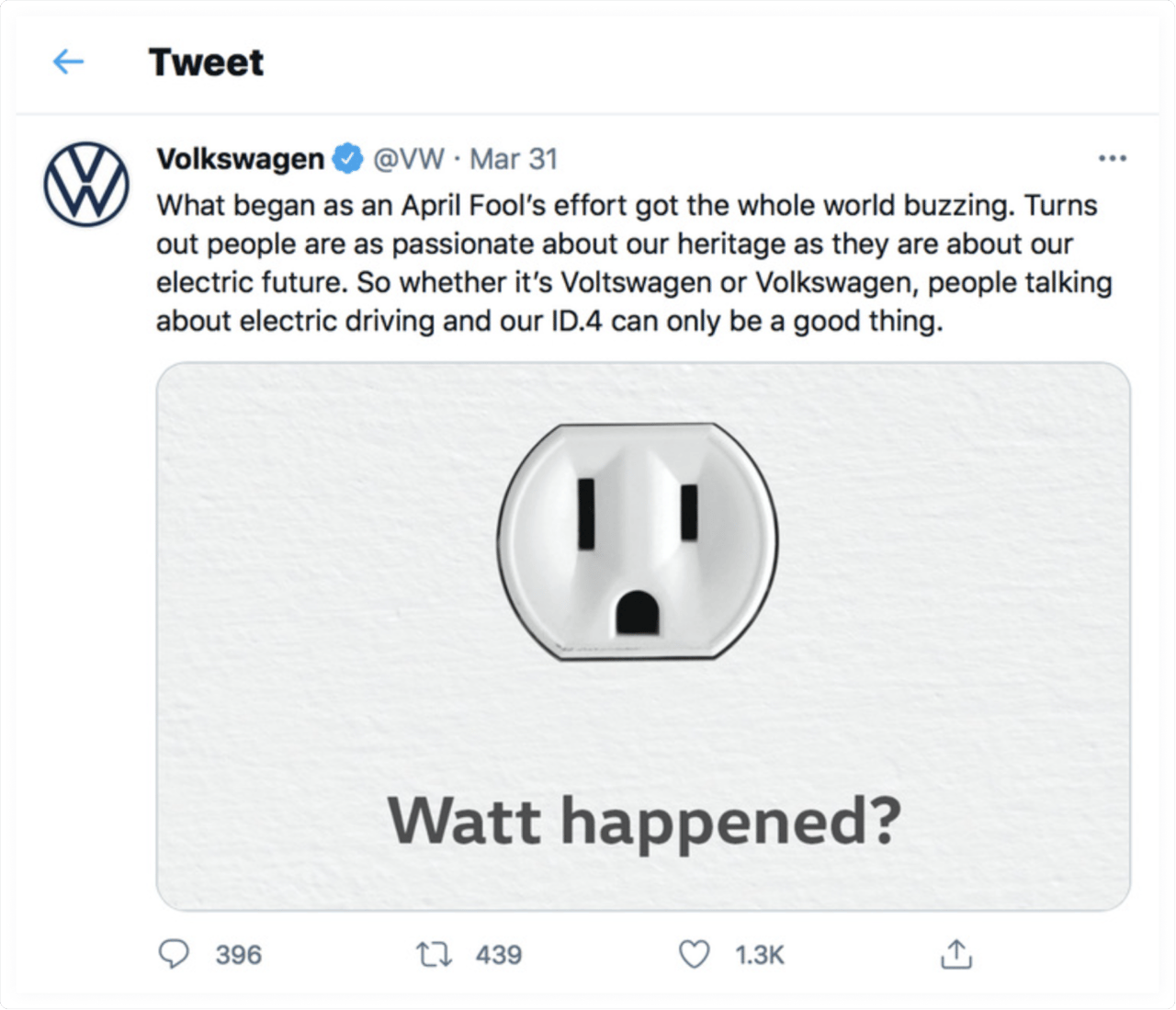Click the heart icon to like the tweet
Screen dimensions: 1176x1010
(x=695, y=954)
